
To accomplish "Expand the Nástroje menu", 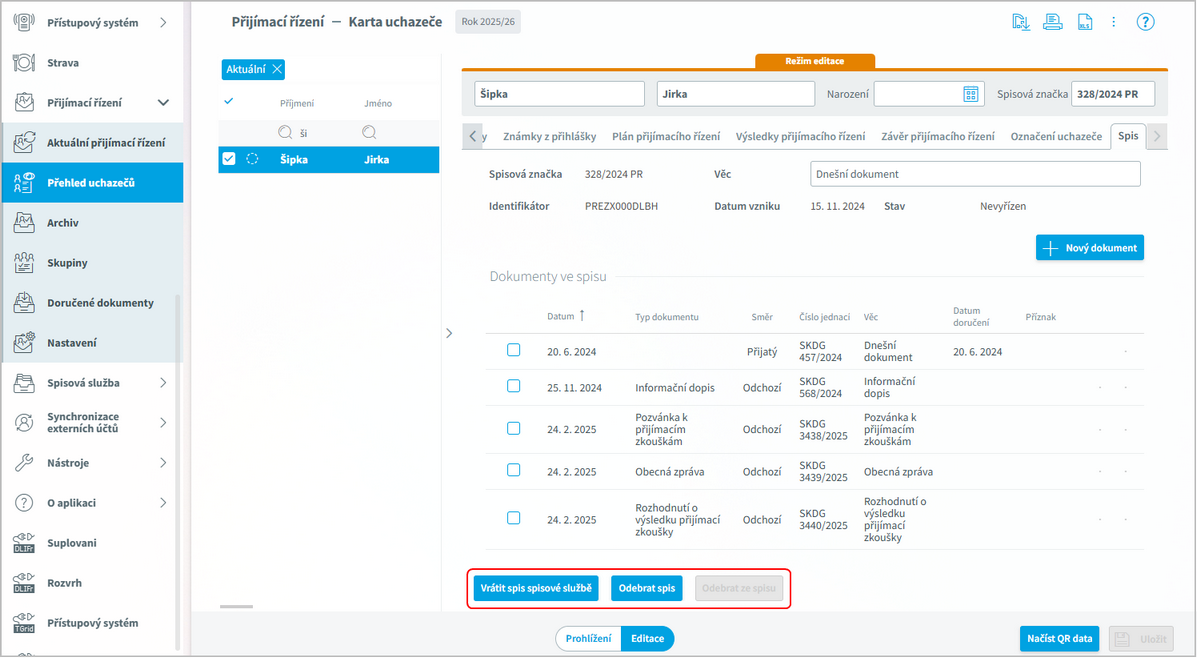I will click(163, 463).
